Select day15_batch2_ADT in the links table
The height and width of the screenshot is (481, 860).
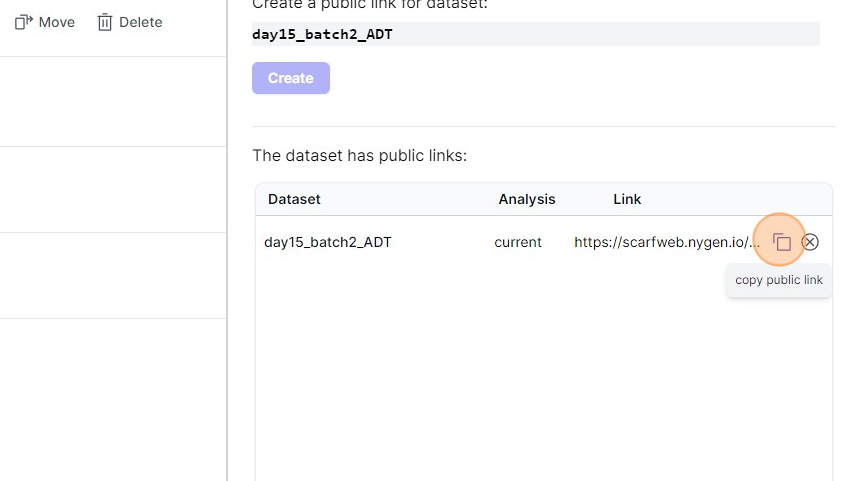point(328,242)
